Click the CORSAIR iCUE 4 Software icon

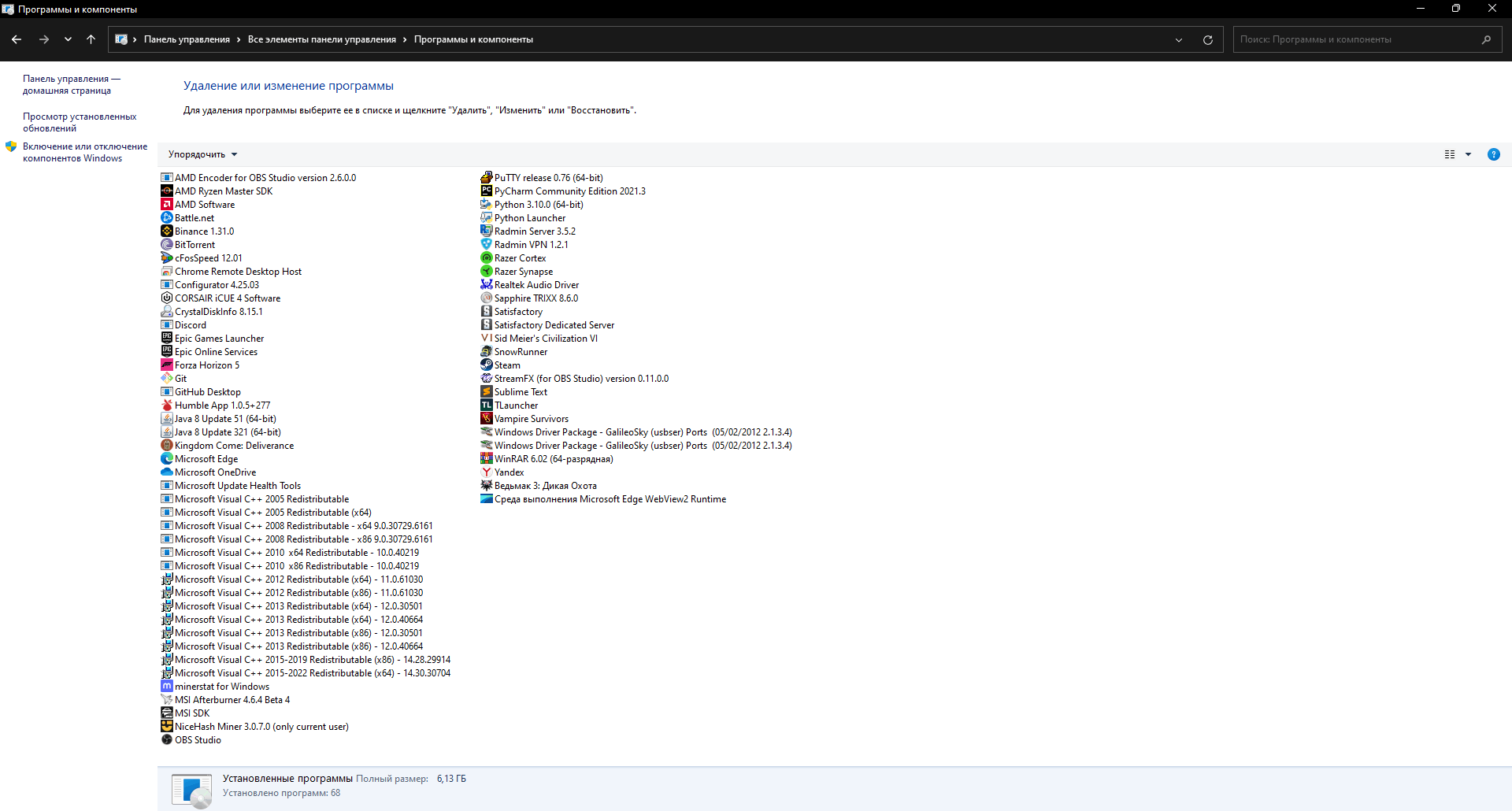[166, 298]
